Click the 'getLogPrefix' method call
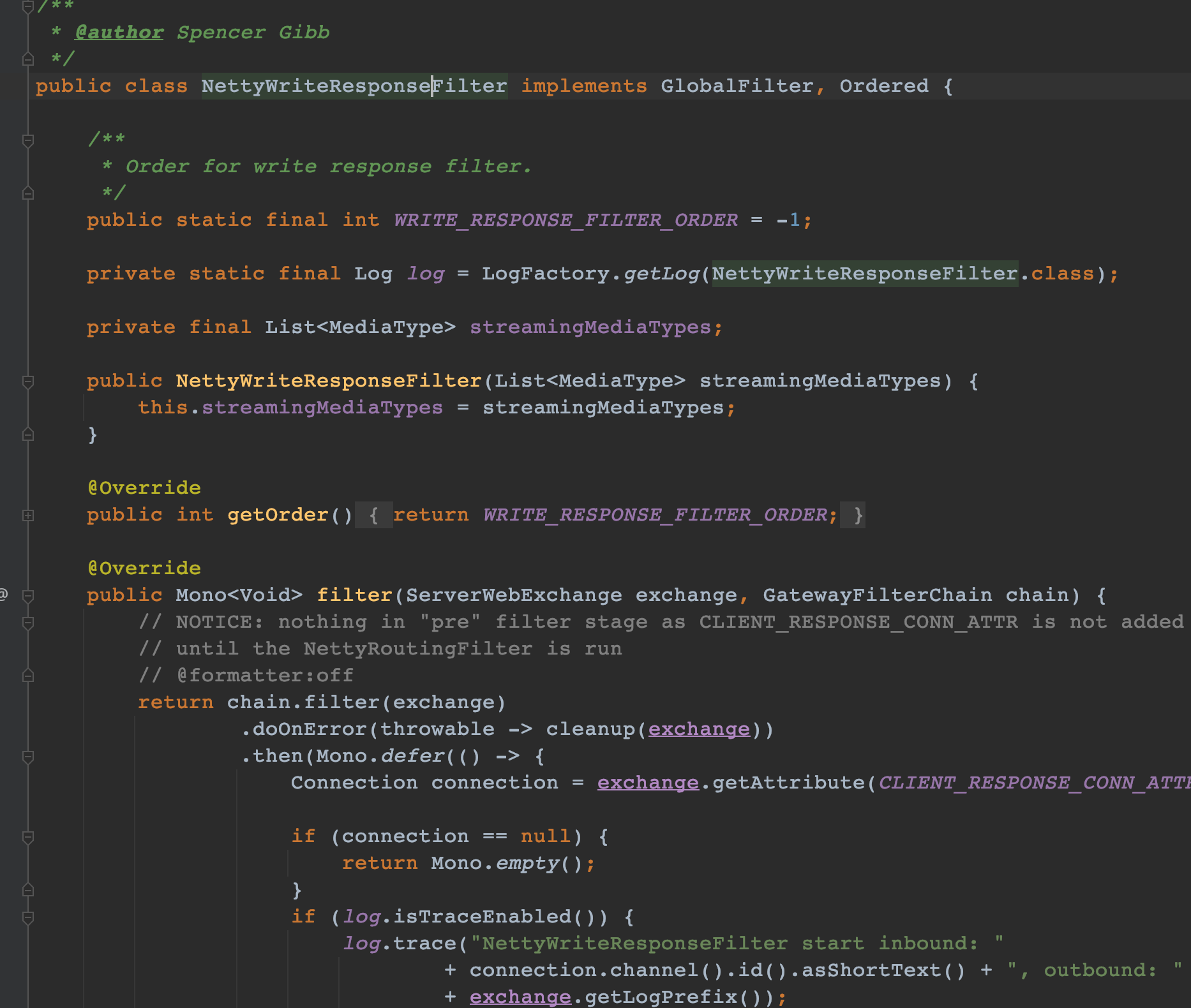Image resolution: width=1191 pixels, height=1008 pixels. pos(661,997)
